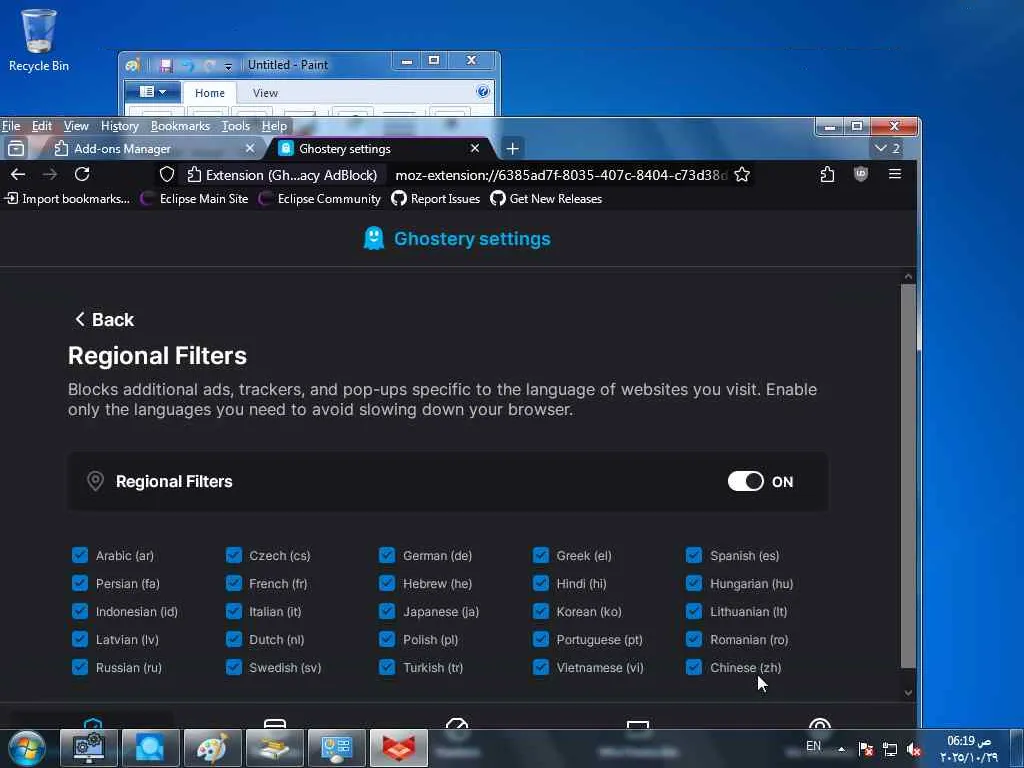Uncheck the Arabic (ar) checkbox
The height and width of the screenshot is (768, 1024).
pyautogui.click(x=80, y=555)
